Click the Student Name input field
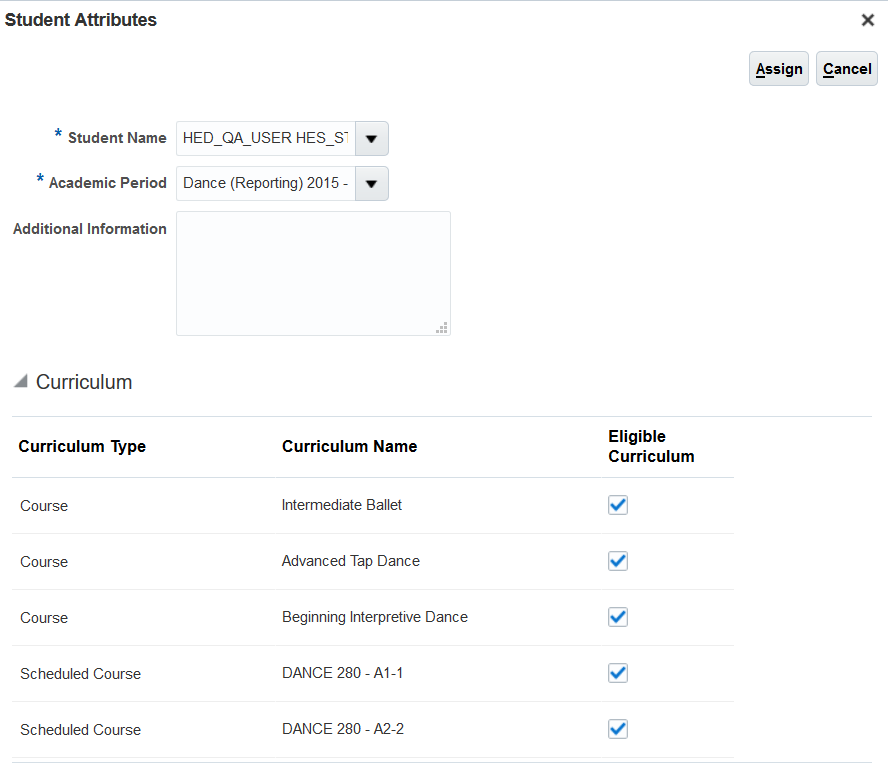The image size is (888, 767). tap(265, 139)
